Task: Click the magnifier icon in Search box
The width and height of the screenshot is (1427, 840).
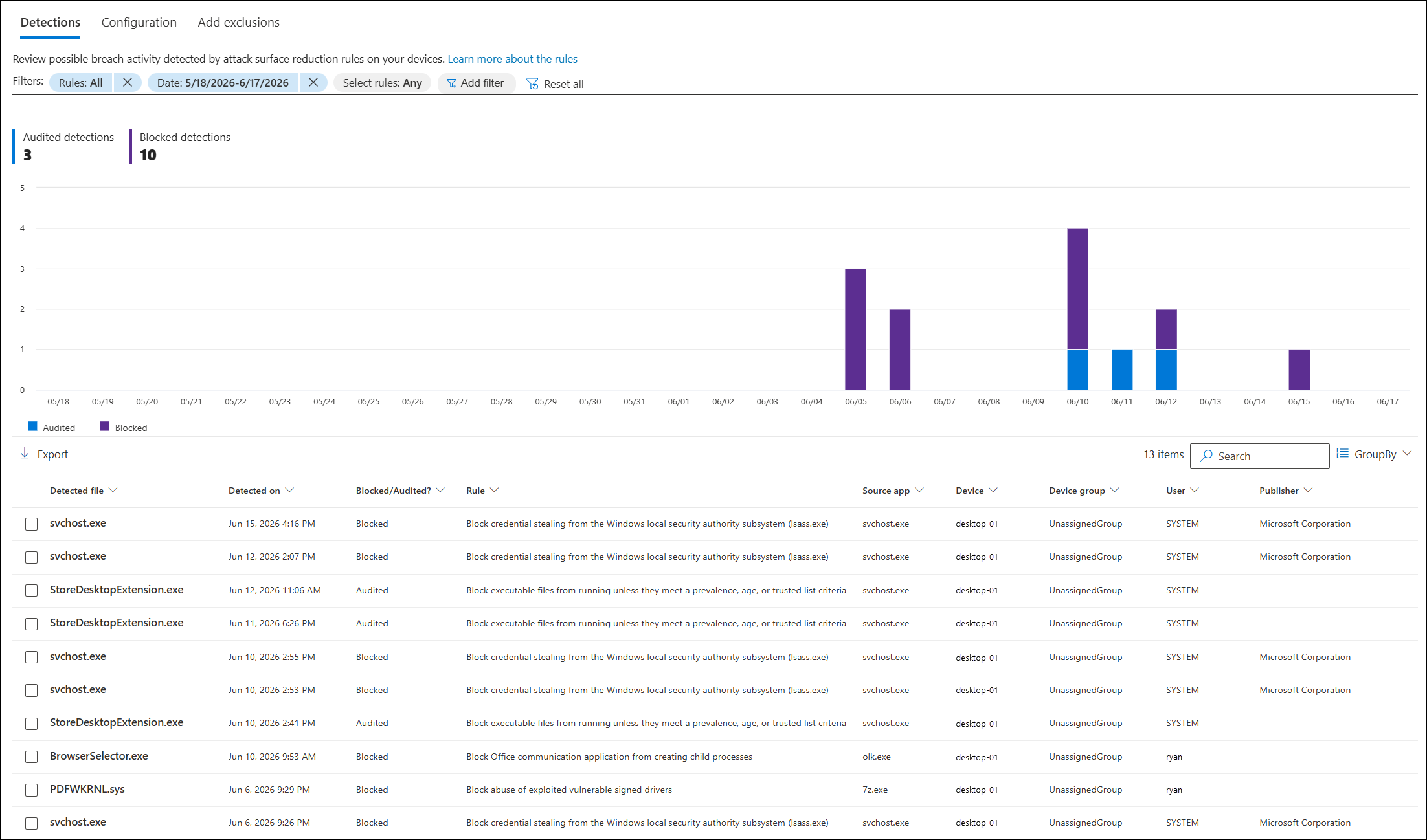Action: (x=1206, y=456)
